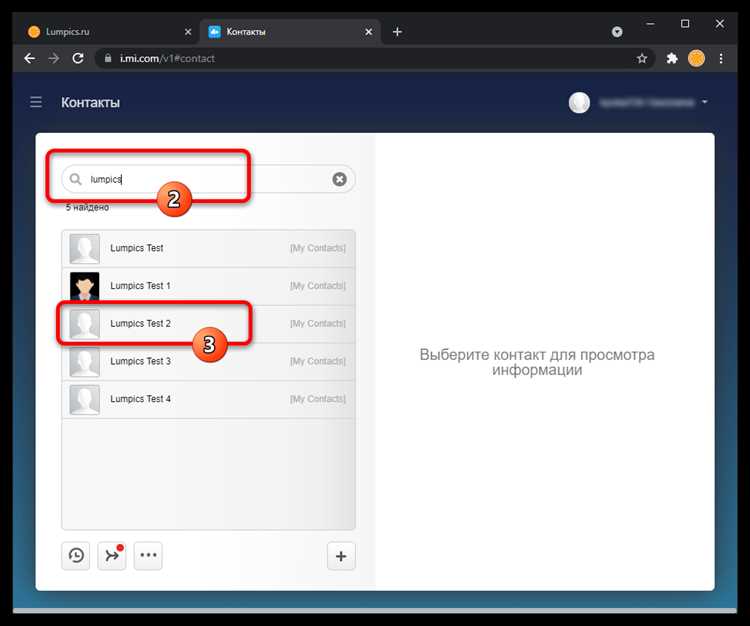Select the Lumpics Test 2 contact
Viewport: 750px width, 626px height.
pos(140,324)
